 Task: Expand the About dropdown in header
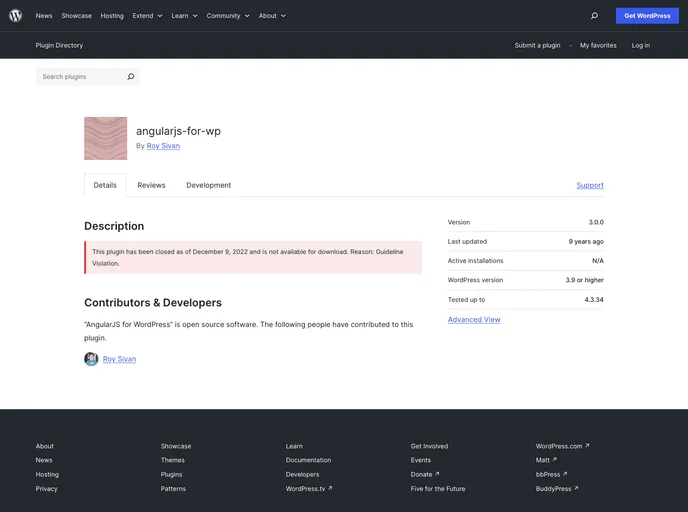tap(272, 16)
